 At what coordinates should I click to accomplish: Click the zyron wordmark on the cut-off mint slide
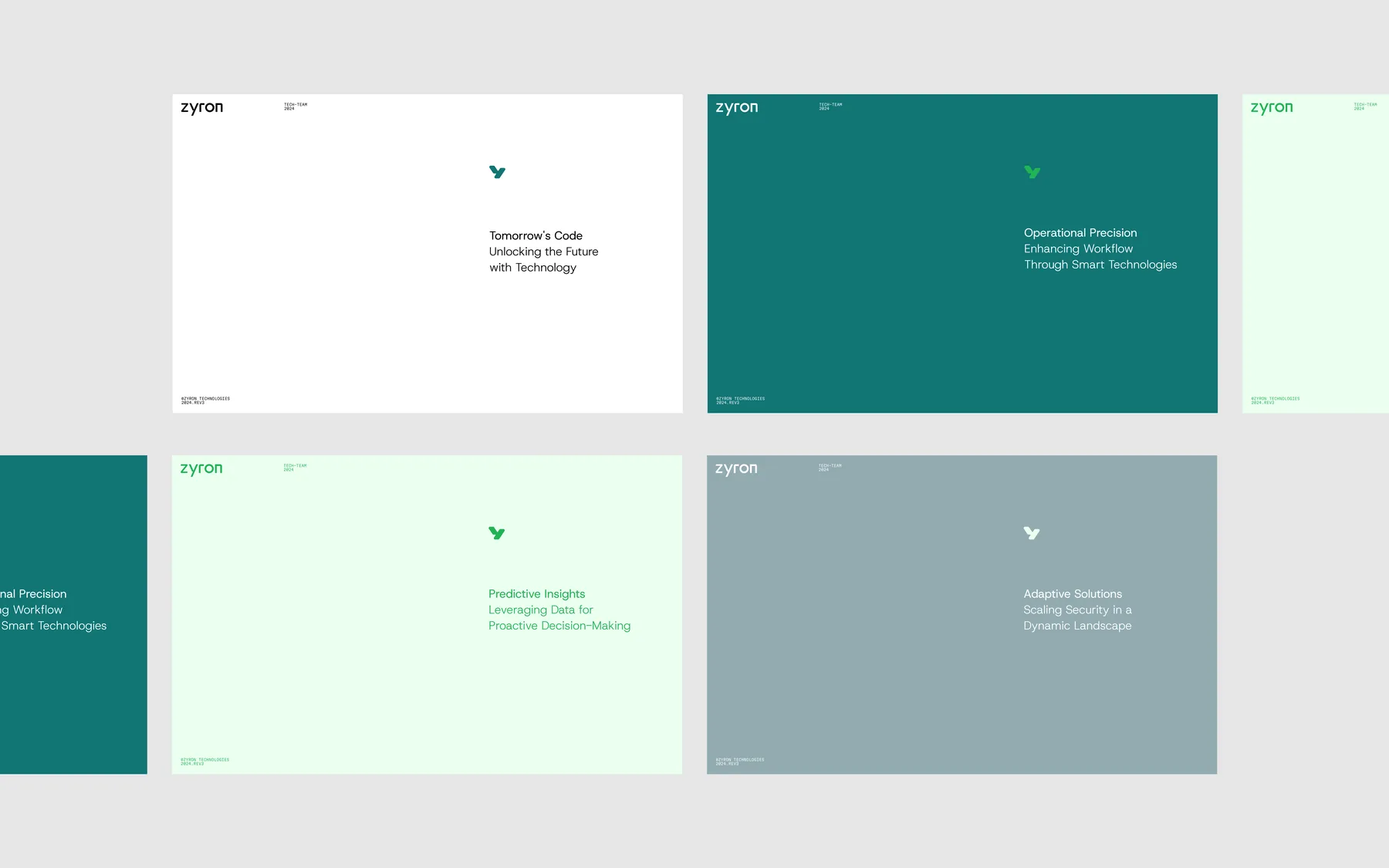pyautogui.click(x=1271, y=108)
